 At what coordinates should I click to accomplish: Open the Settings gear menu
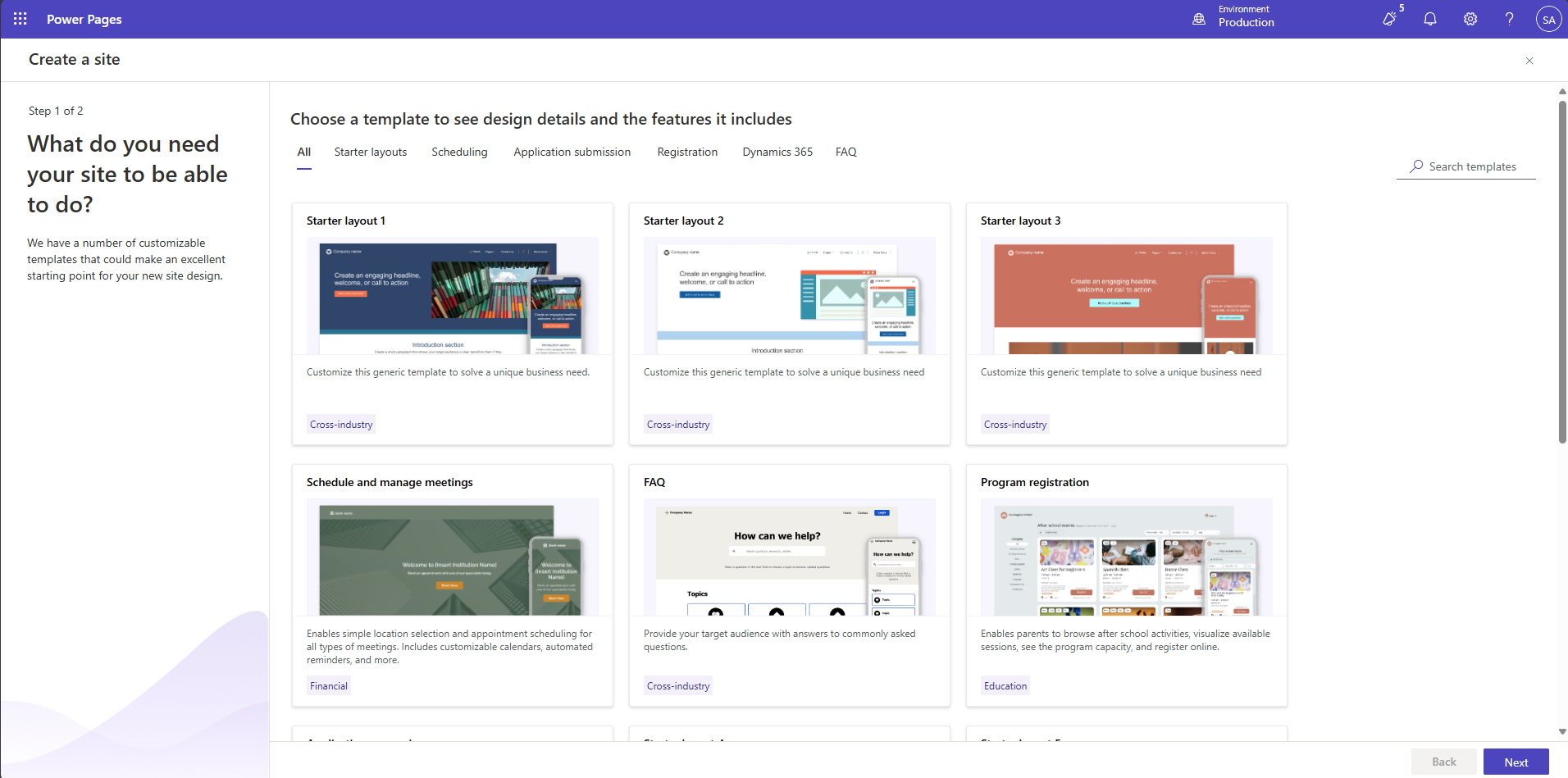(1470, 18)
